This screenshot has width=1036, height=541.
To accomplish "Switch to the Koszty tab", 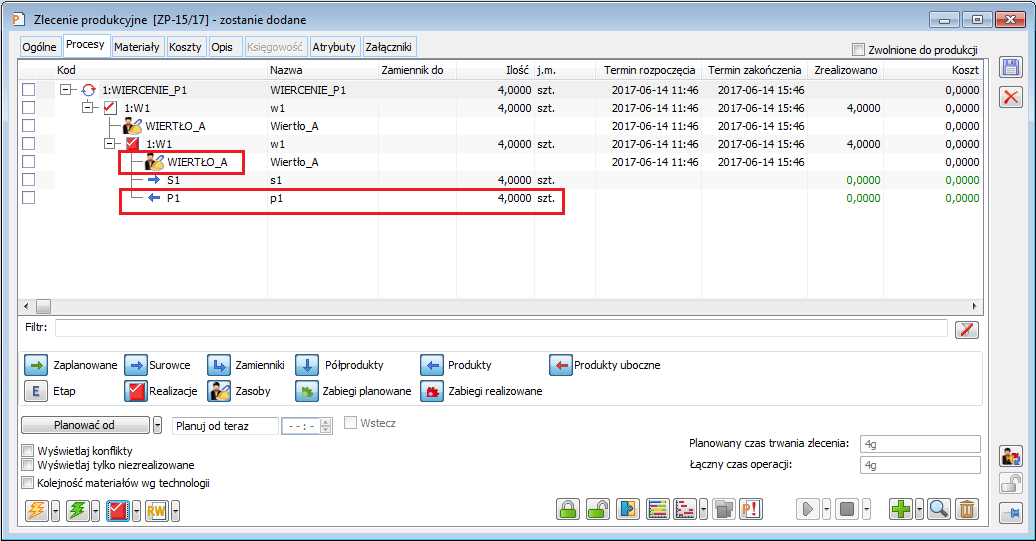I will tap(185, 47).
